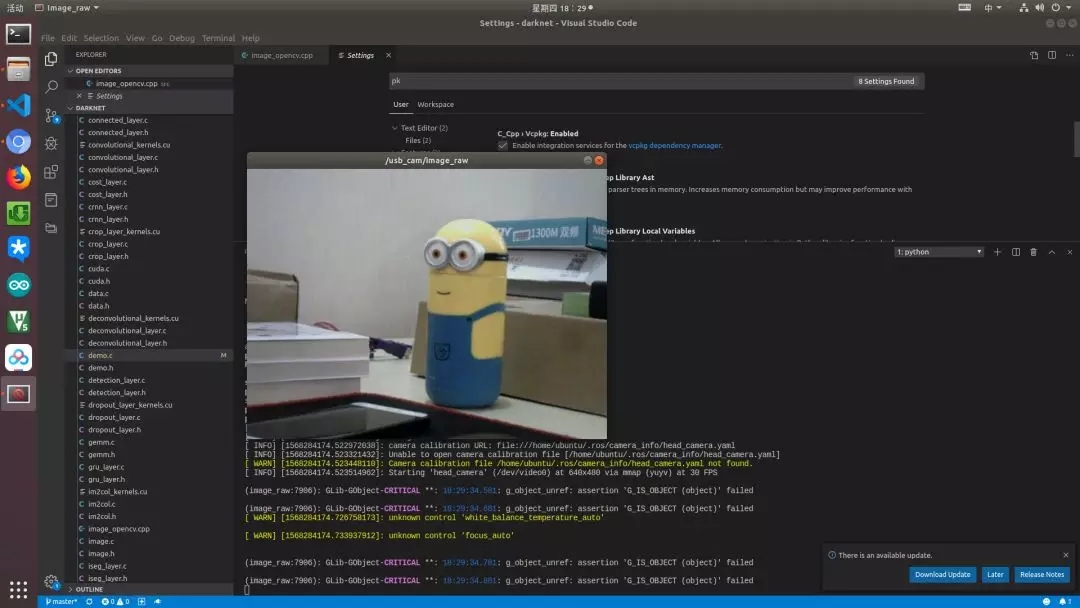Select the python terminal dropdown
Screen dimensions: 1080x608
[x=939, y=252]
